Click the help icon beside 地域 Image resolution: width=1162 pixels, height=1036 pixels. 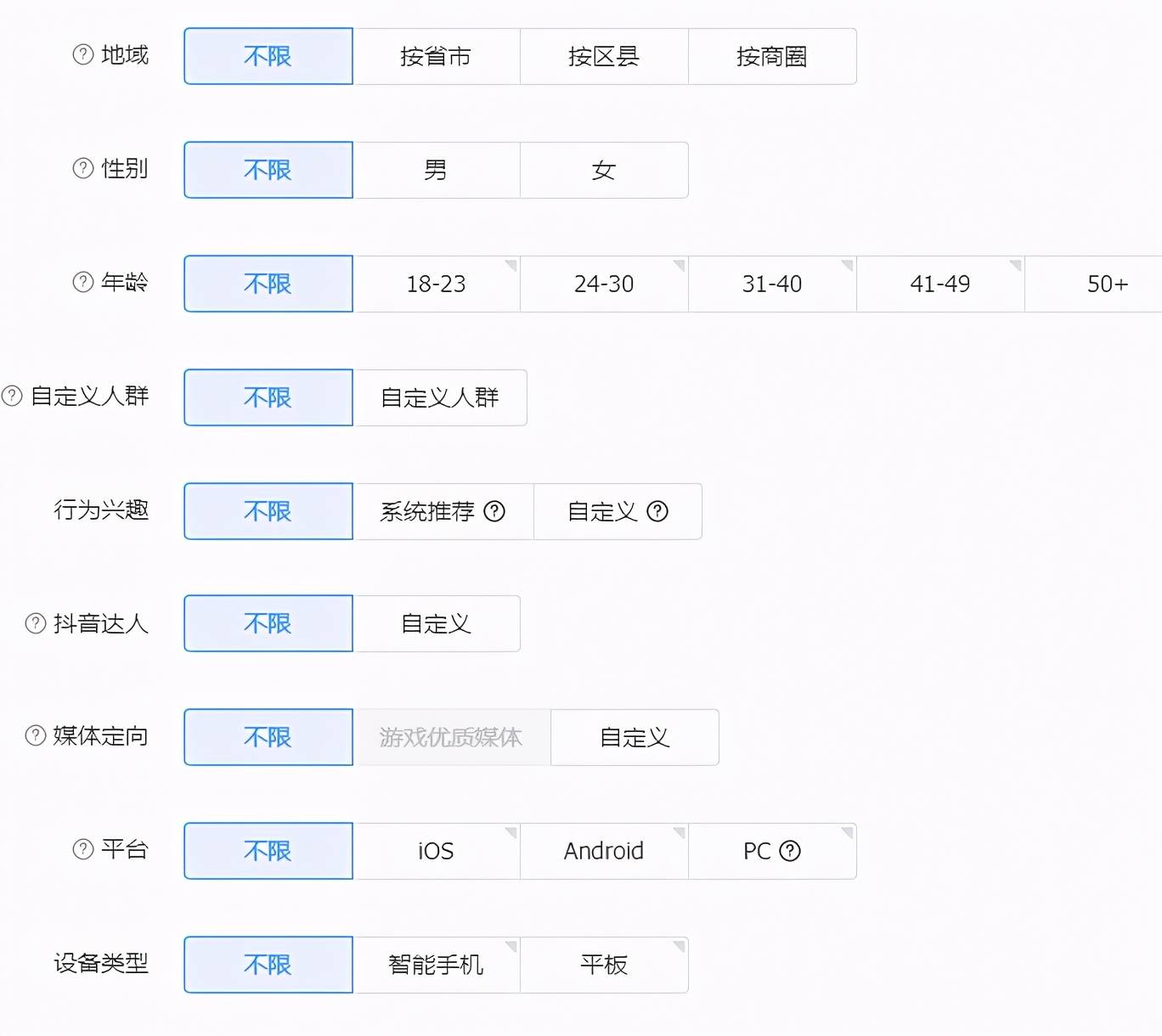(83, 55)
